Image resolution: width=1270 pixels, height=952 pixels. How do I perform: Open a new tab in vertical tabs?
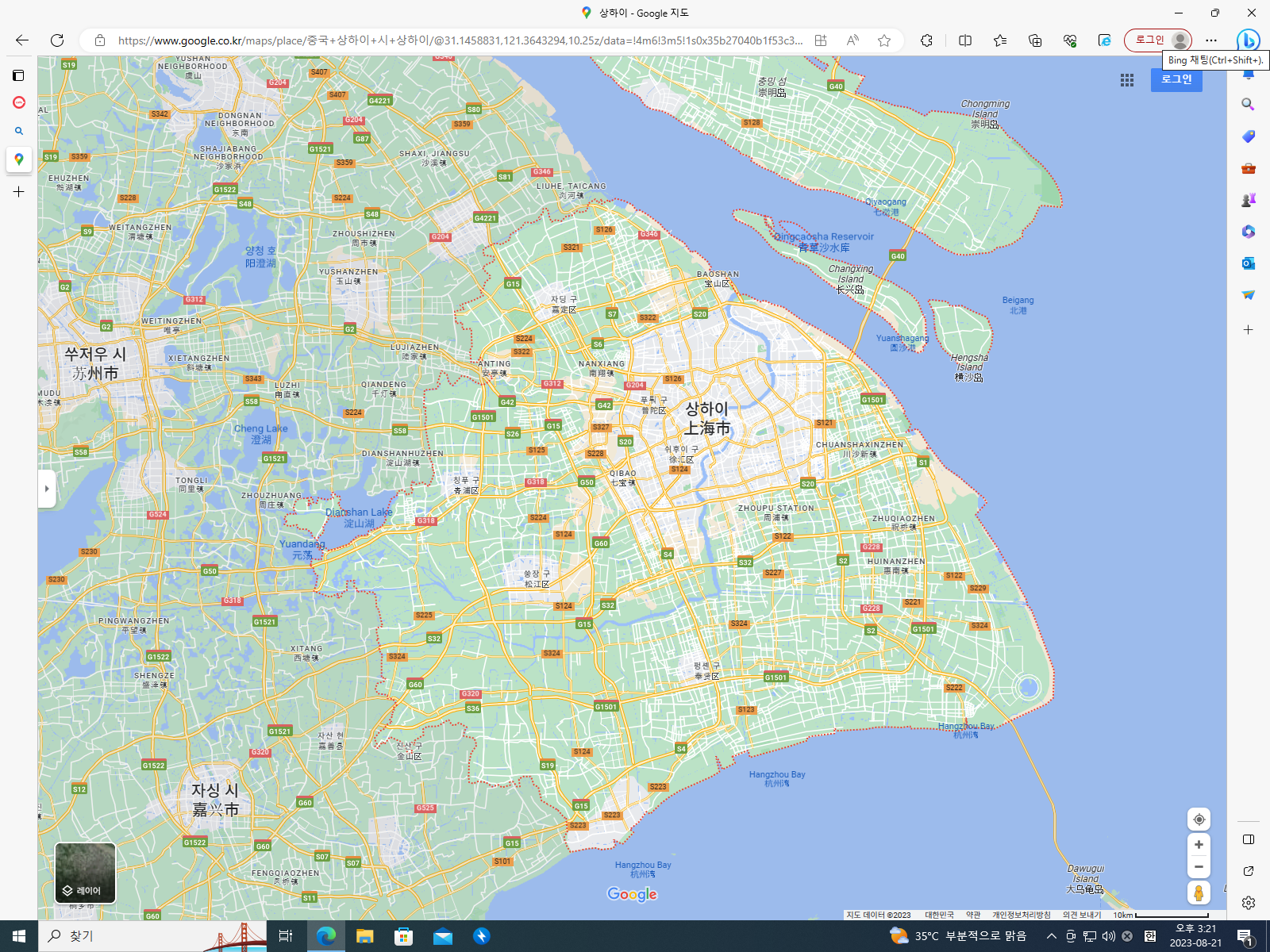coord(19,191)
